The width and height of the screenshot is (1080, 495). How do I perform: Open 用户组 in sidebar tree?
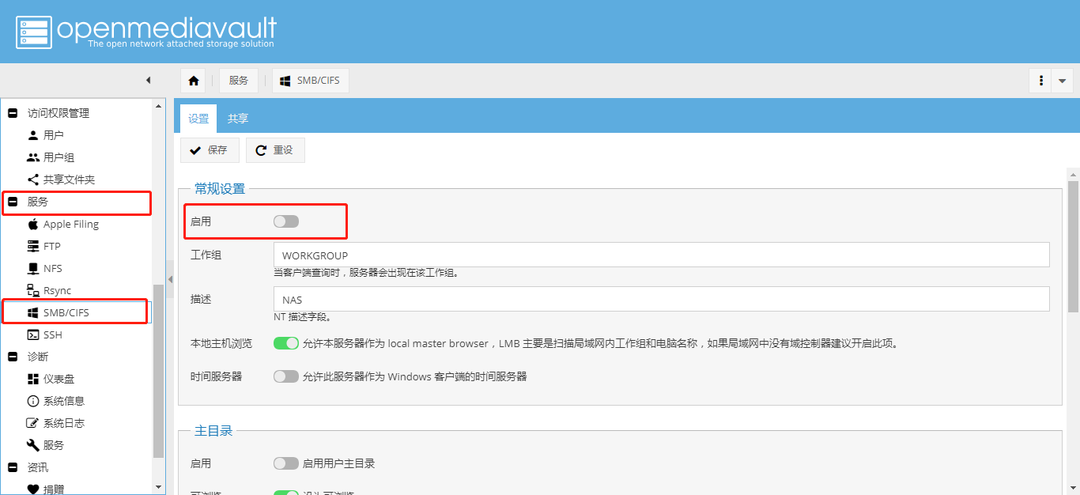[59, 157]
